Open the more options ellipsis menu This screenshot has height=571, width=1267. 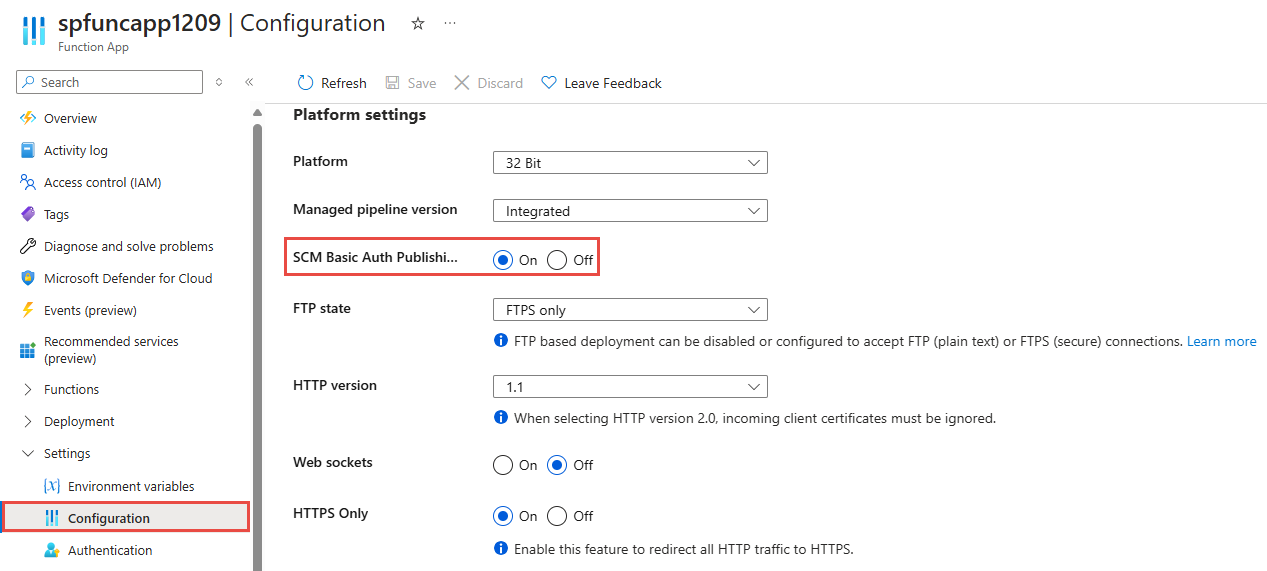pos(450,23)
